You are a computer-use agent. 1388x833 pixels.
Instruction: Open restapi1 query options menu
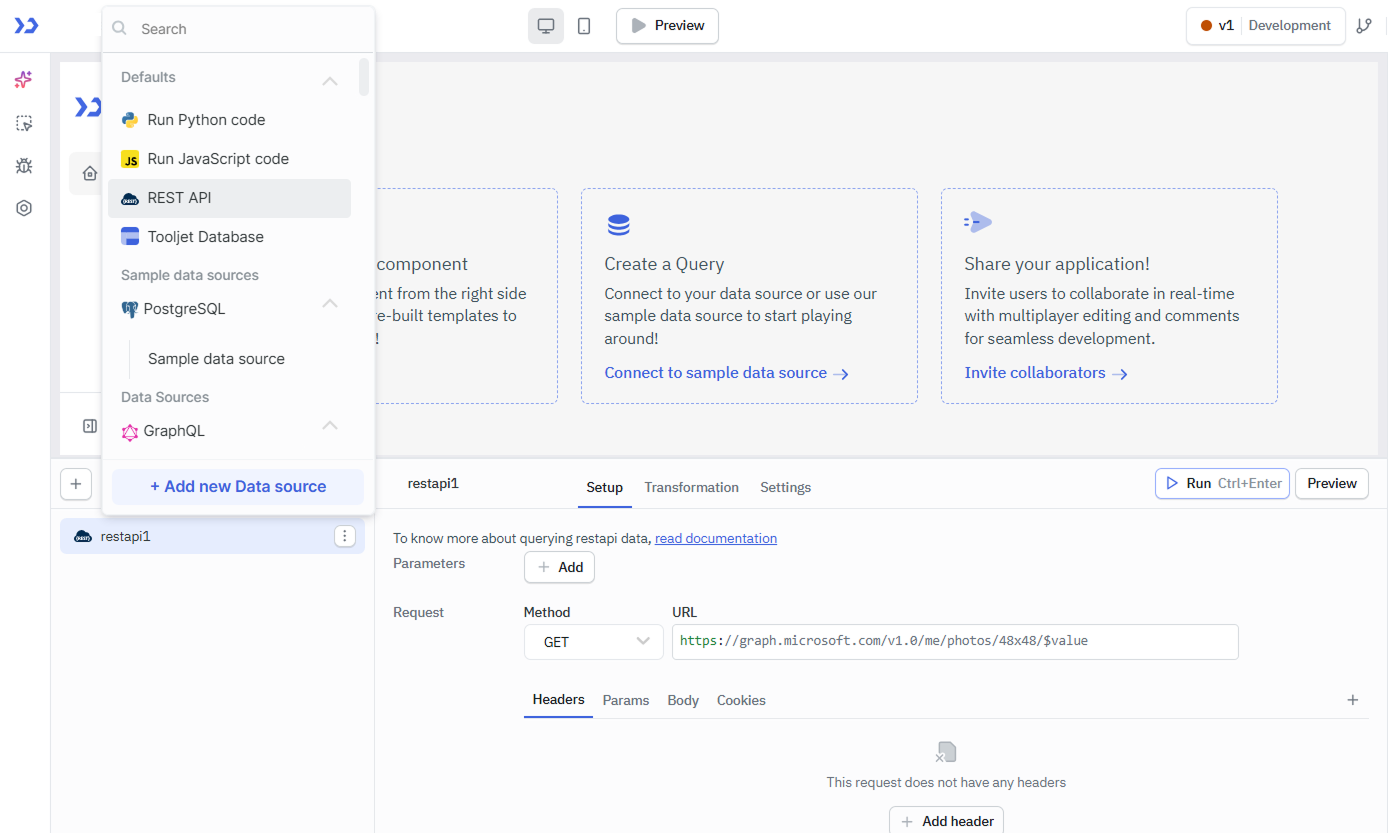pos(344,535)
